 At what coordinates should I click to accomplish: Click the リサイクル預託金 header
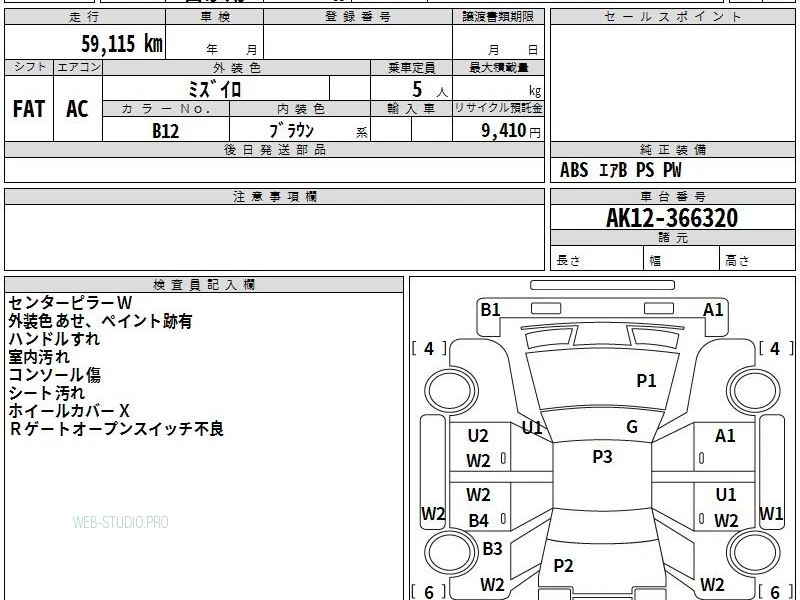click(498, 108)
